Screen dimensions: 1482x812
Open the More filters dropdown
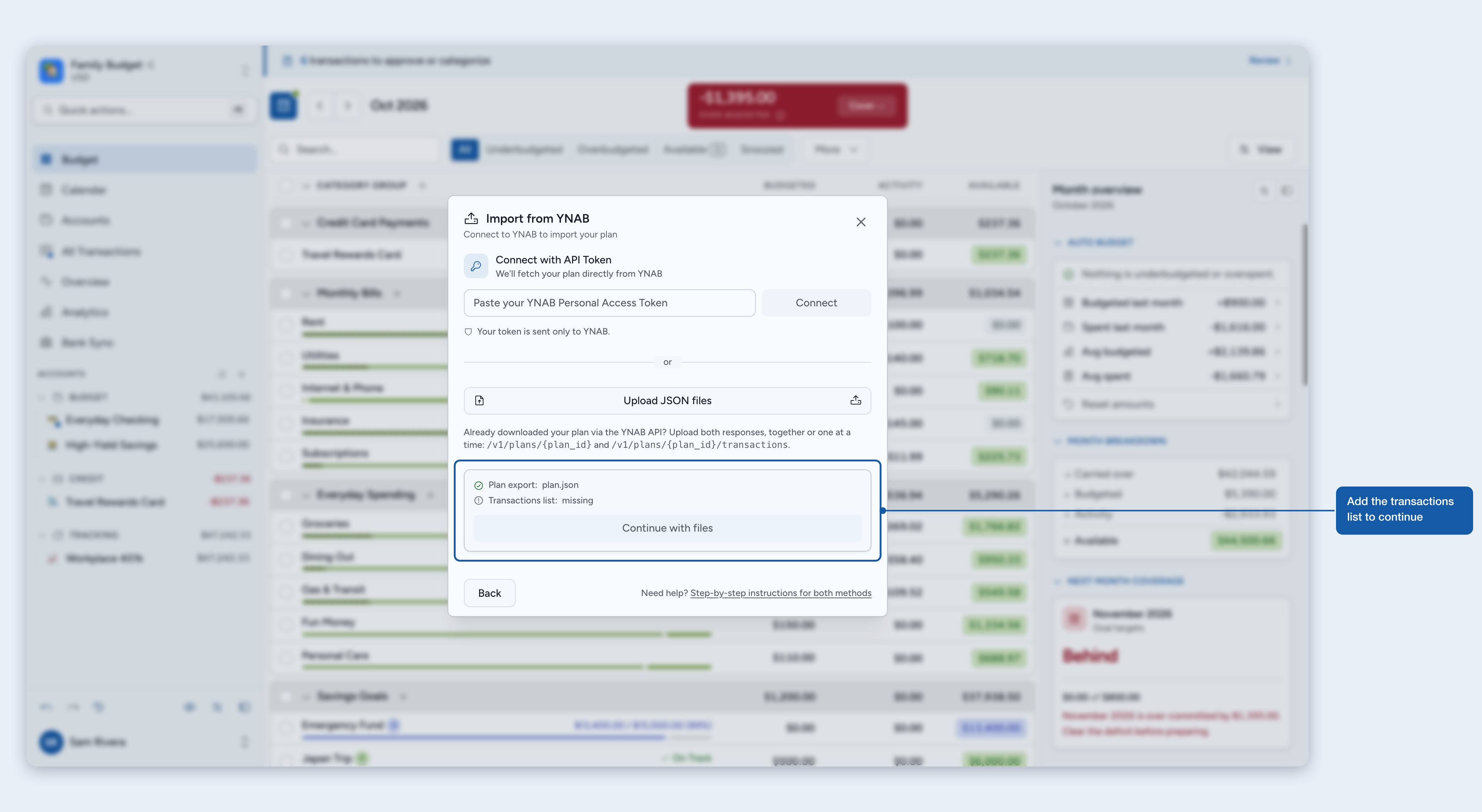point(835,150)
